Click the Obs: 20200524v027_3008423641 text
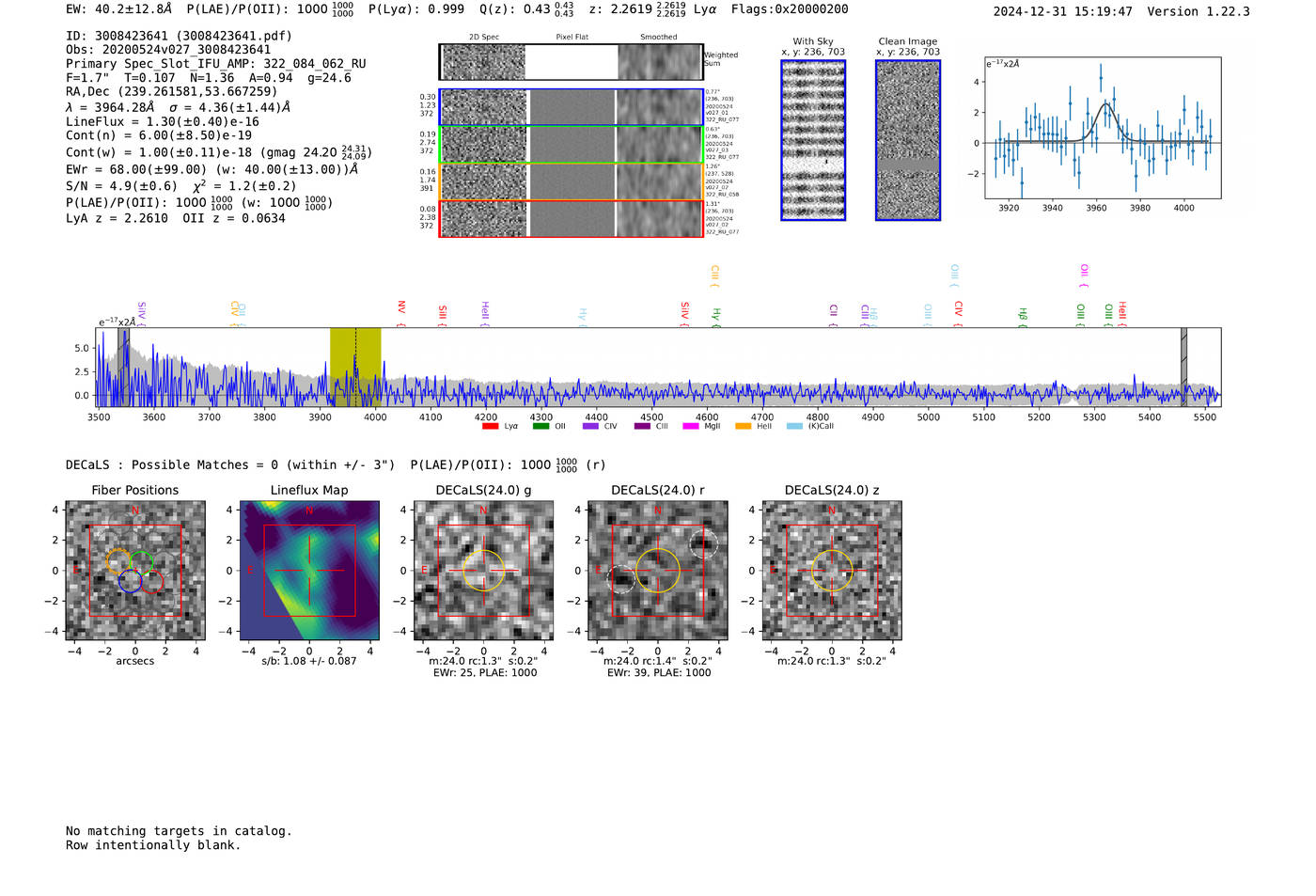 (168, 50)
